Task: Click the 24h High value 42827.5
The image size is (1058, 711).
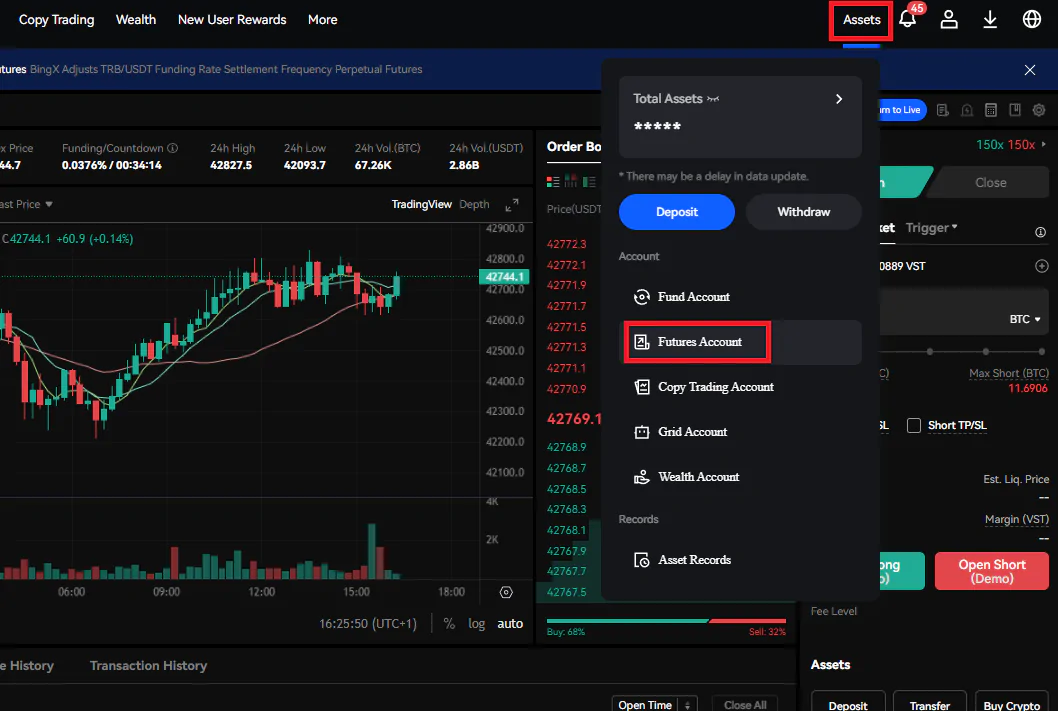Action: [x=231, y=165]
